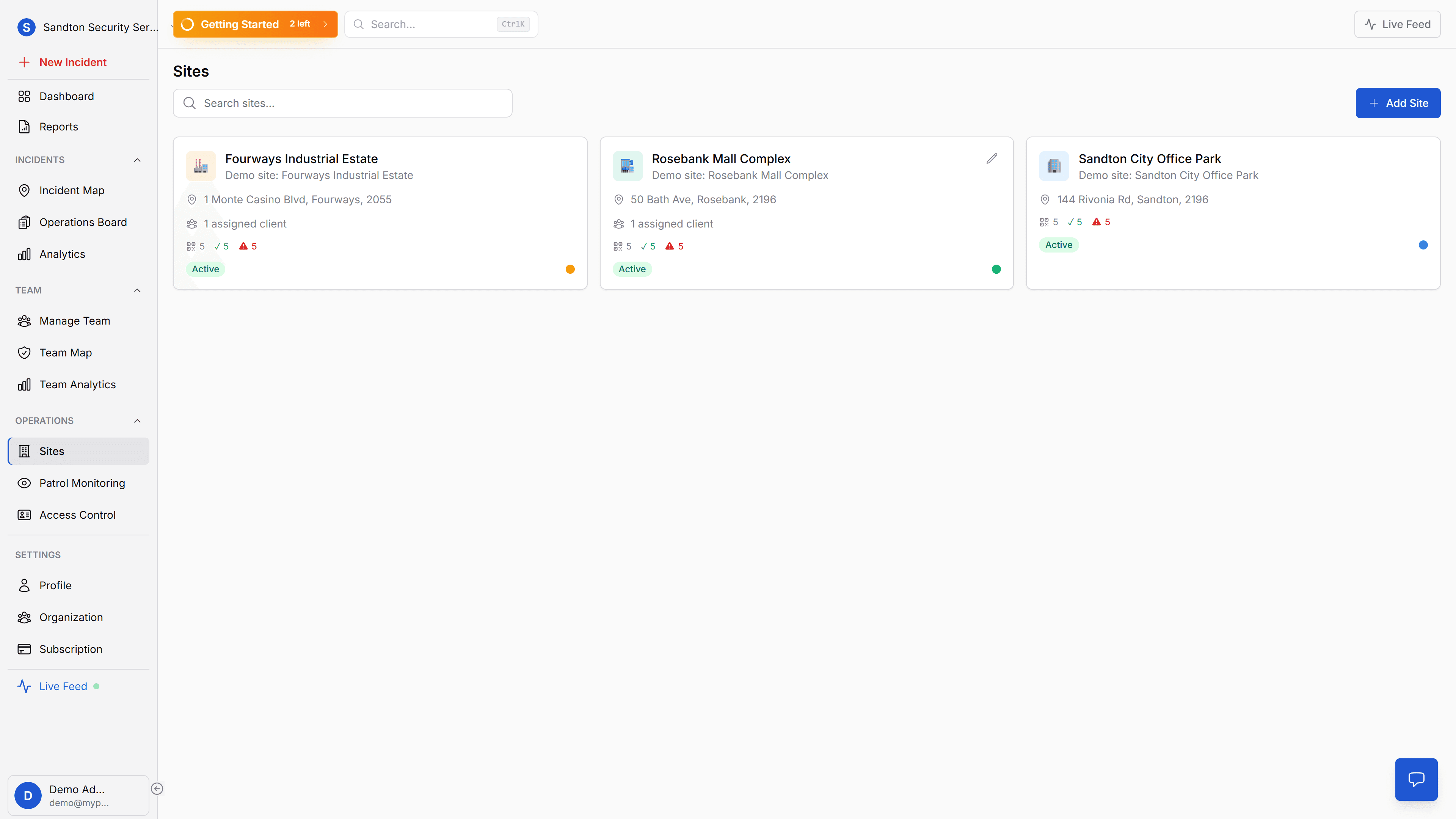Open the chat support bubble

(x=1416, y=779)
